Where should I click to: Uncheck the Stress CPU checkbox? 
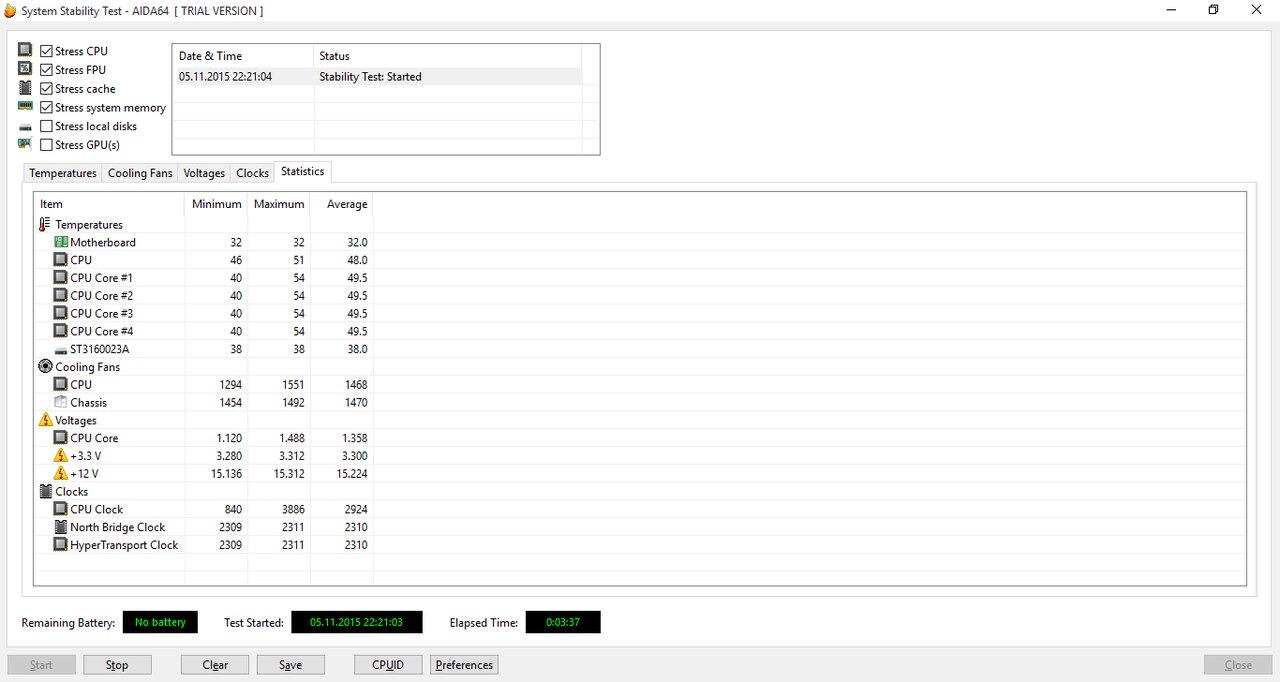point(47,51)
